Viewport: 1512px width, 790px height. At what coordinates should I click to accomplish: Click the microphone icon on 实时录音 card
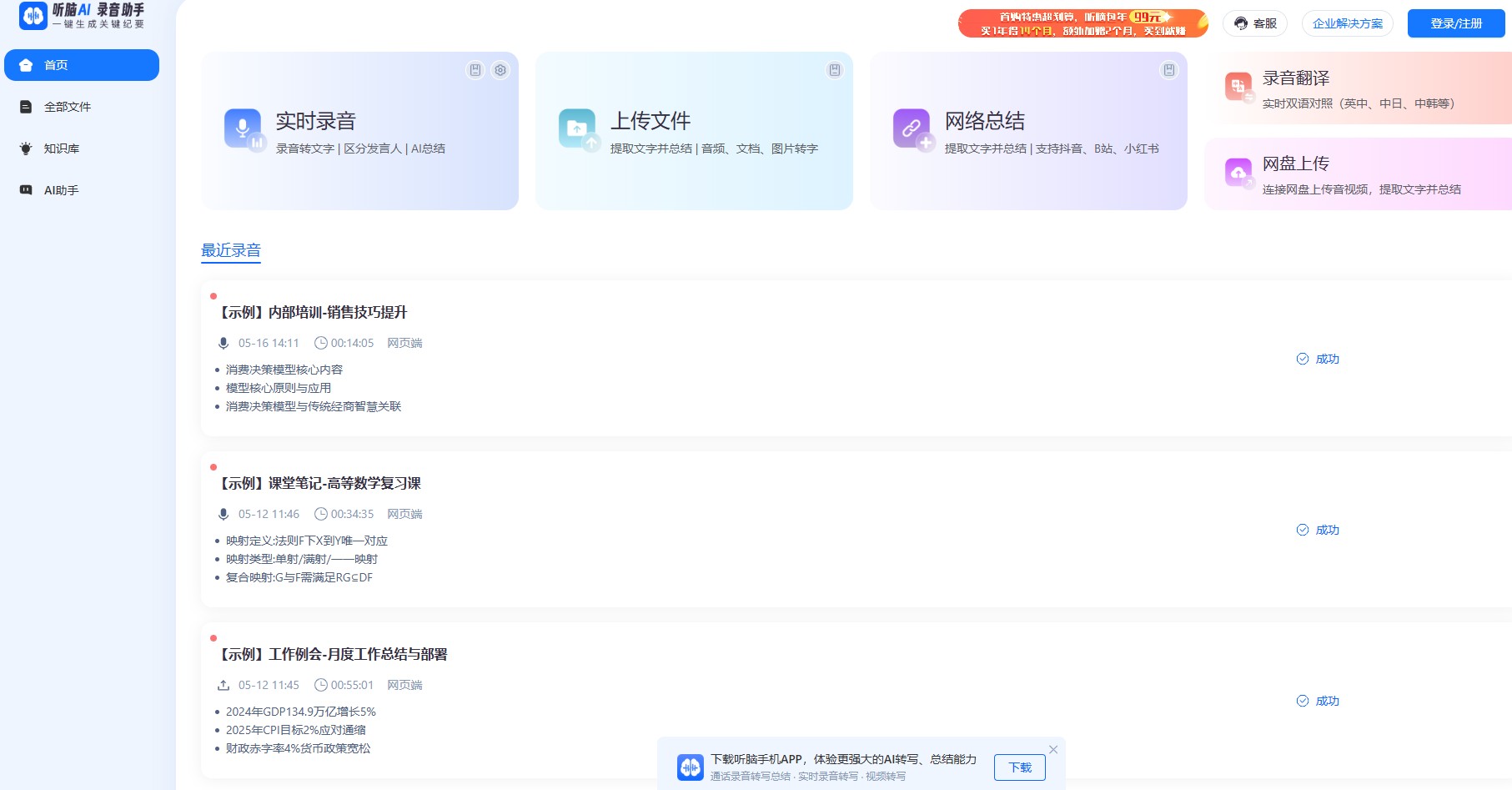coord(243,128)
